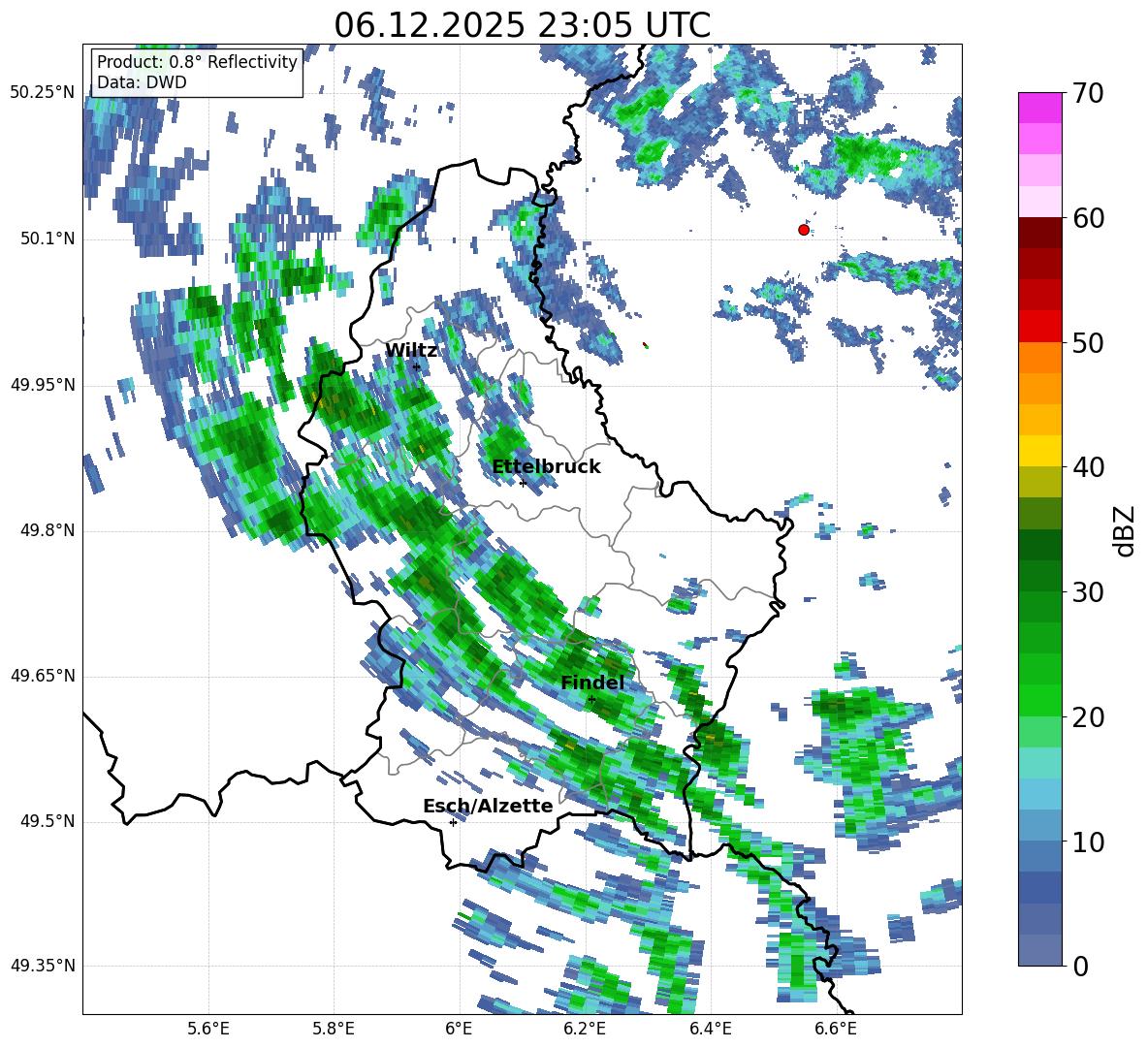The width and height of the screenshot is (1148, 1048).
Task: Click the 6.2°E longitude label
Action: (x=585, y=1029)
